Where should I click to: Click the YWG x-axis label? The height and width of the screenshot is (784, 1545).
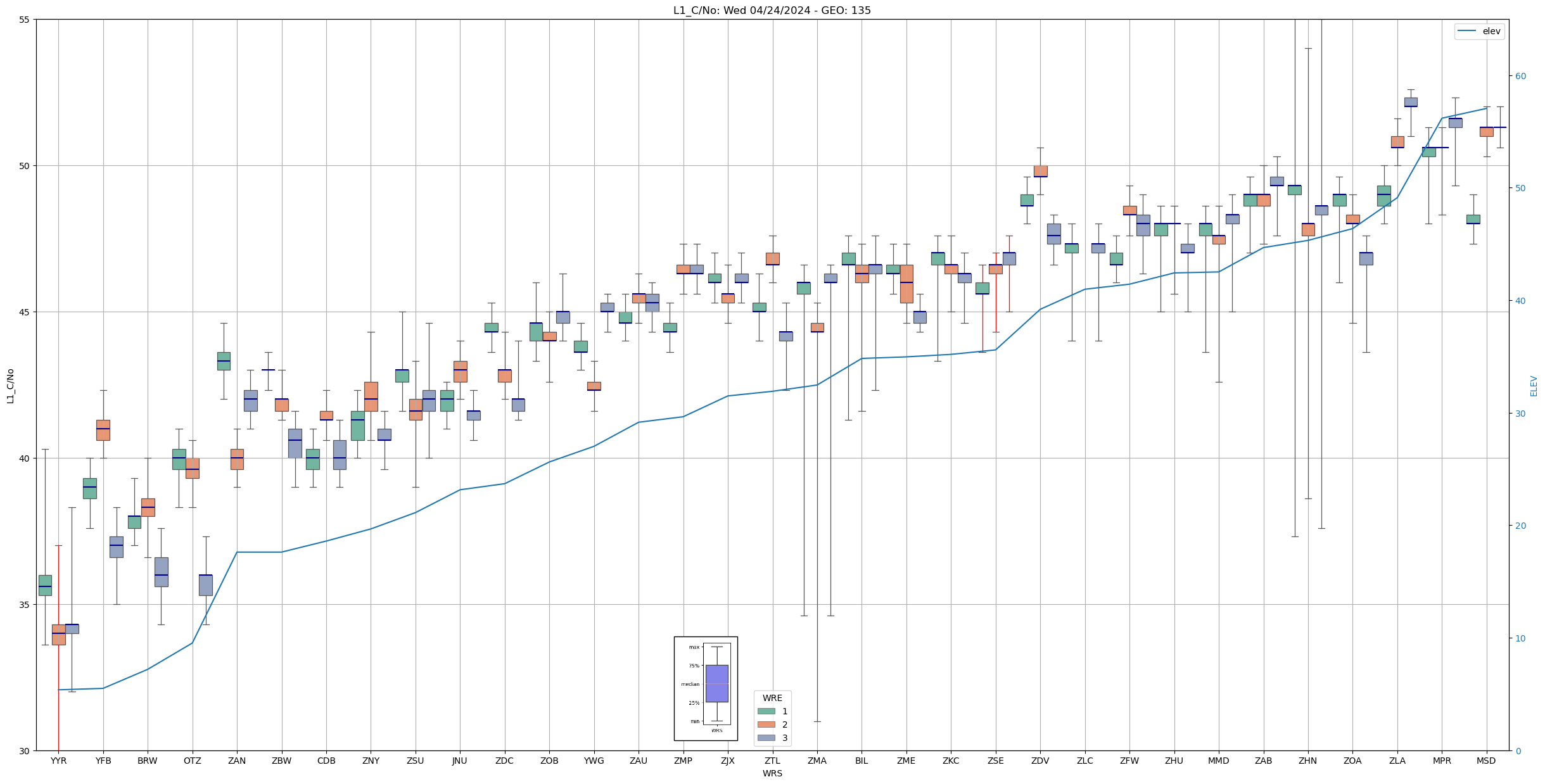[594, 761]
